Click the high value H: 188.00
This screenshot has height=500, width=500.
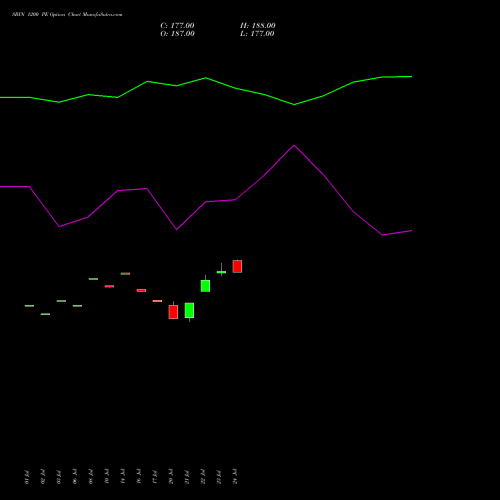pos(257,26)
